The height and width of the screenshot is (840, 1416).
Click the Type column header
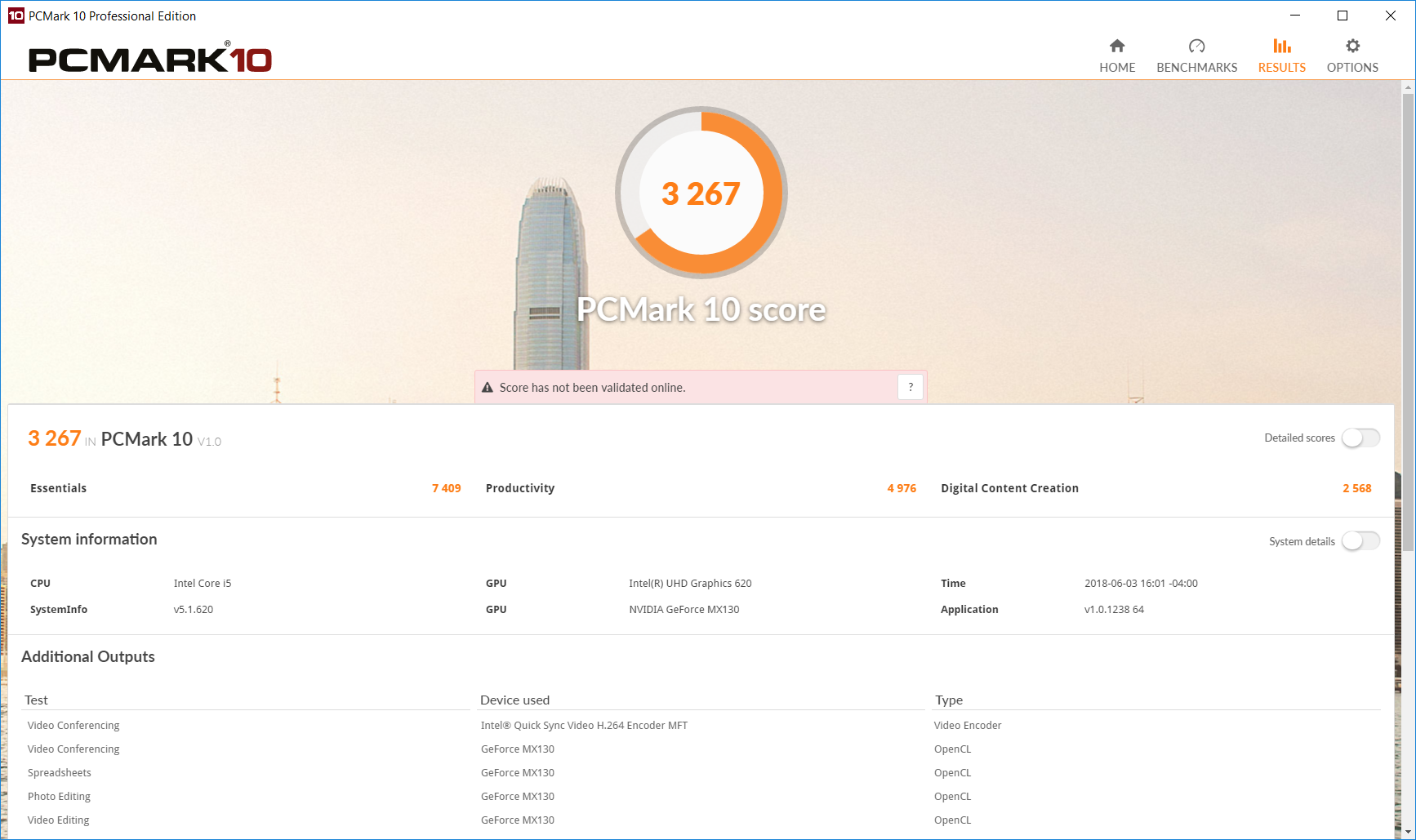point(949,700)
